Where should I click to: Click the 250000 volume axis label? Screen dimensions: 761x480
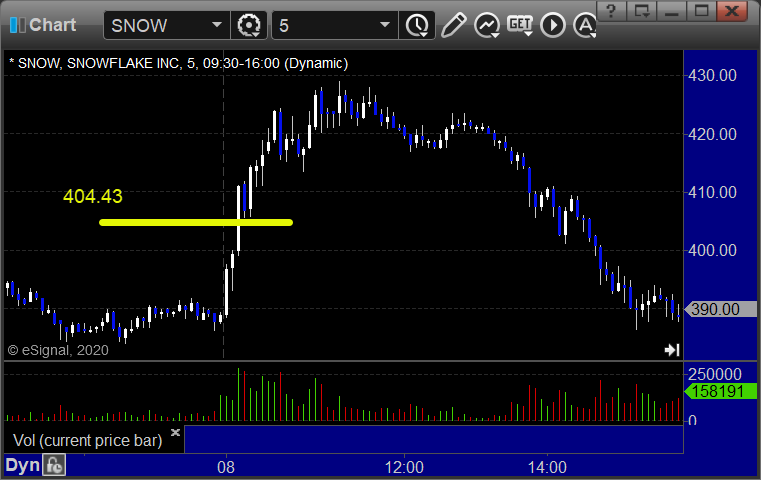pyautogui.click(x=715, y=374)
